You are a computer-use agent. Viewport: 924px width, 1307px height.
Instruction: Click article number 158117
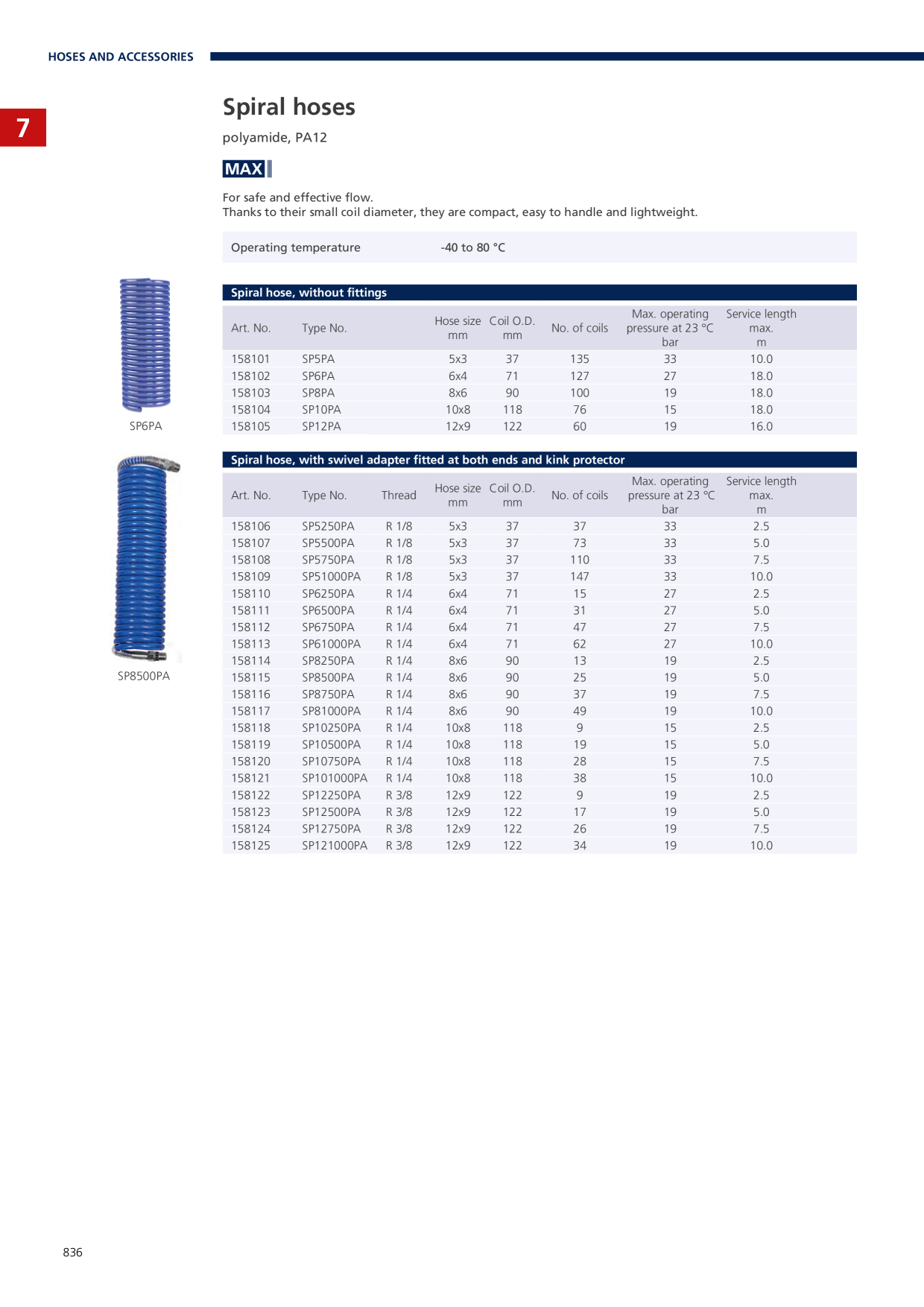[x=250, y=711]
